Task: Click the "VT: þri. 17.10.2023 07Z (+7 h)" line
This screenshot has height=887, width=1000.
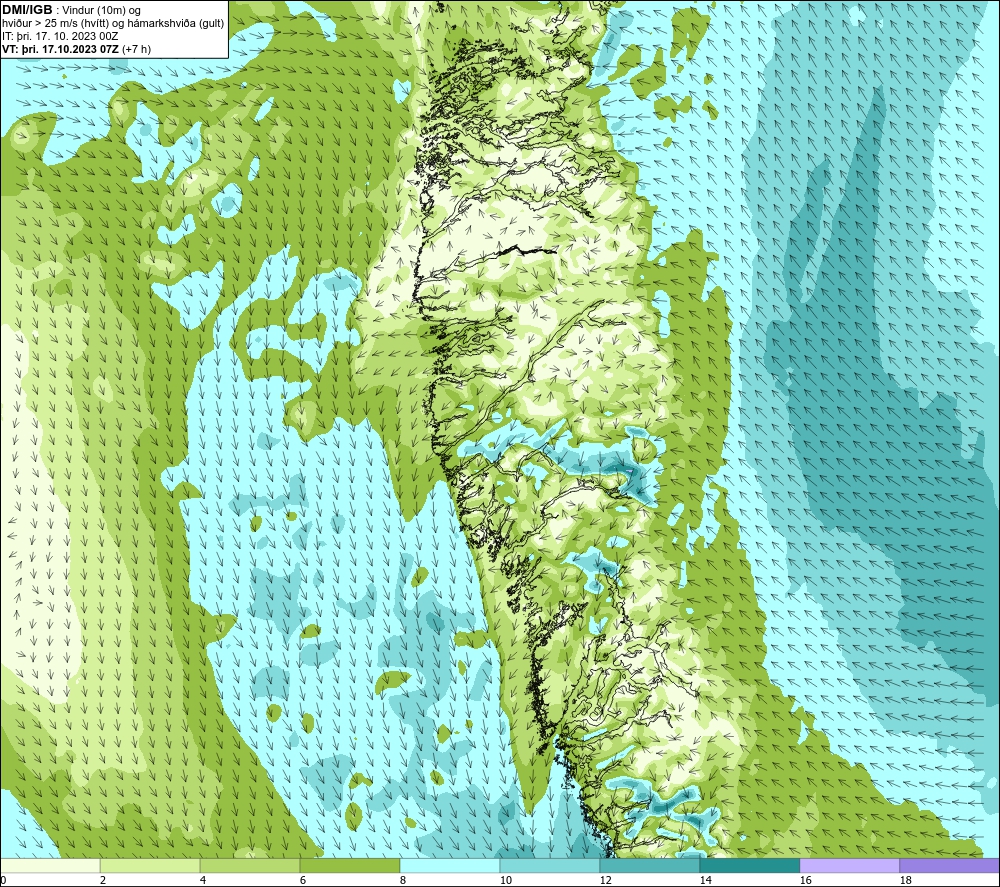Action: tap(77, 49)
